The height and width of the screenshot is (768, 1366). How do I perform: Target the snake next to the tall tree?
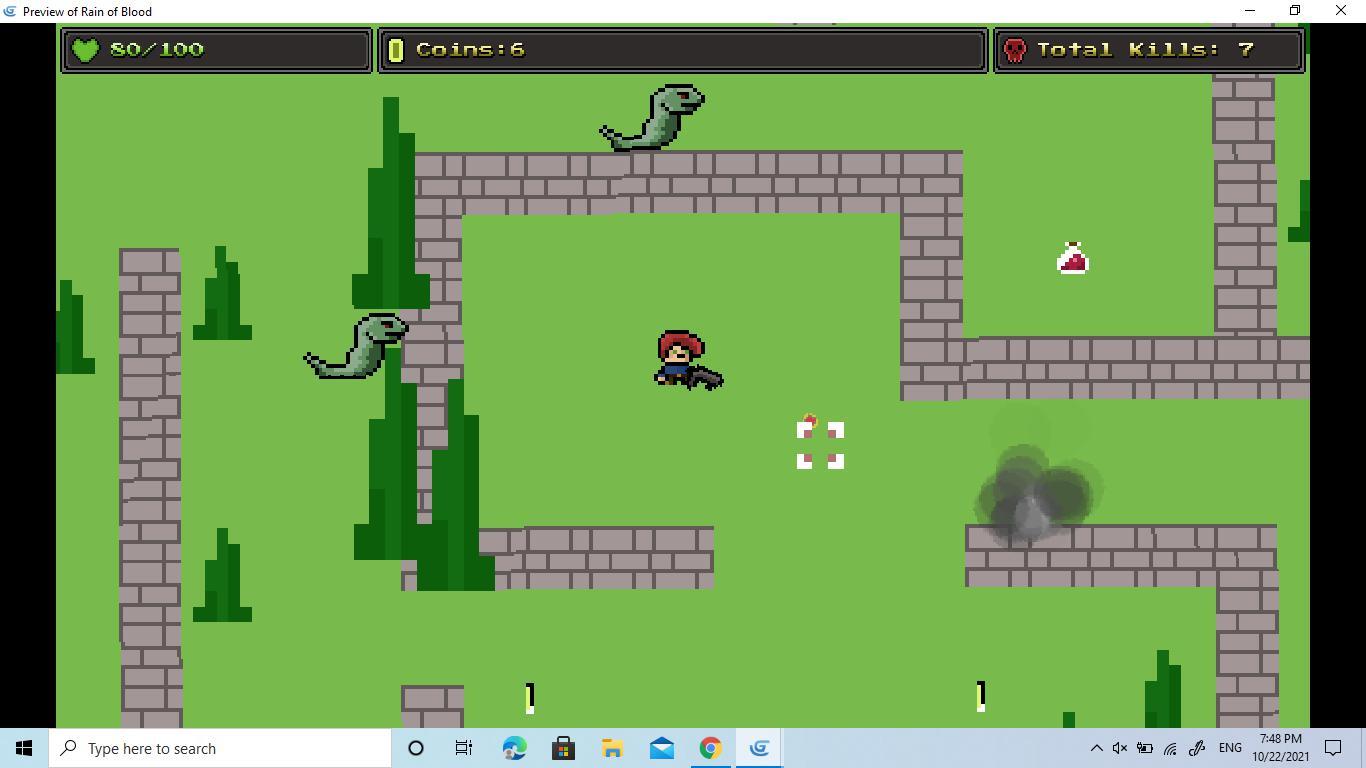pos(358,346)
